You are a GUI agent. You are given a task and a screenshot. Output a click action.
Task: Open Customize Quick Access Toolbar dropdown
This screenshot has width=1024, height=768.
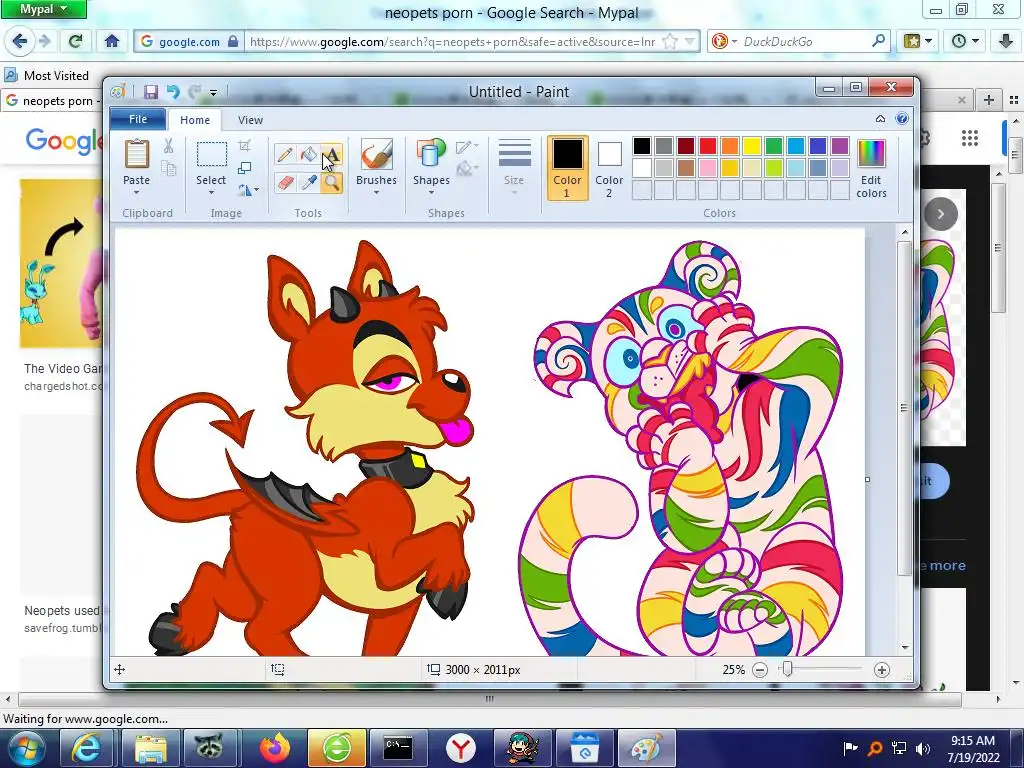point(214,93)
